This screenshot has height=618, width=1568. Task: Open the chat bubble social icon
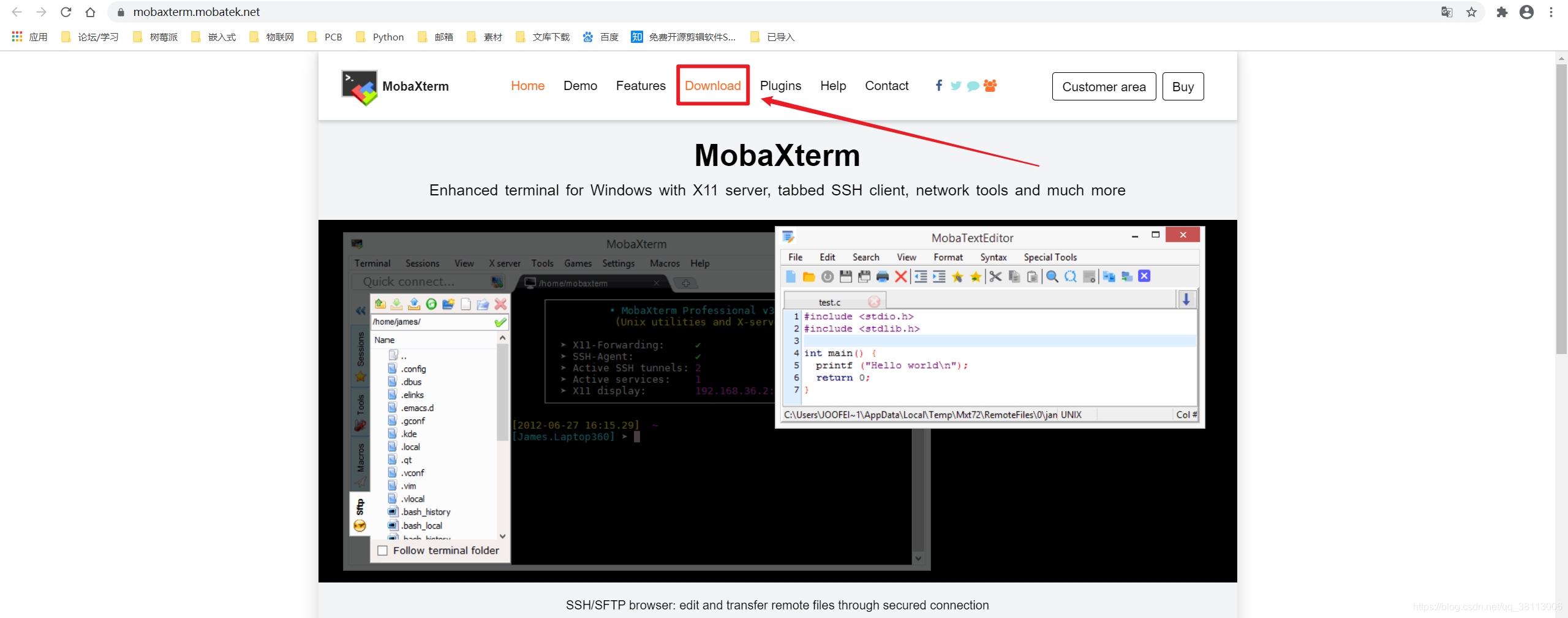(973, 86)
